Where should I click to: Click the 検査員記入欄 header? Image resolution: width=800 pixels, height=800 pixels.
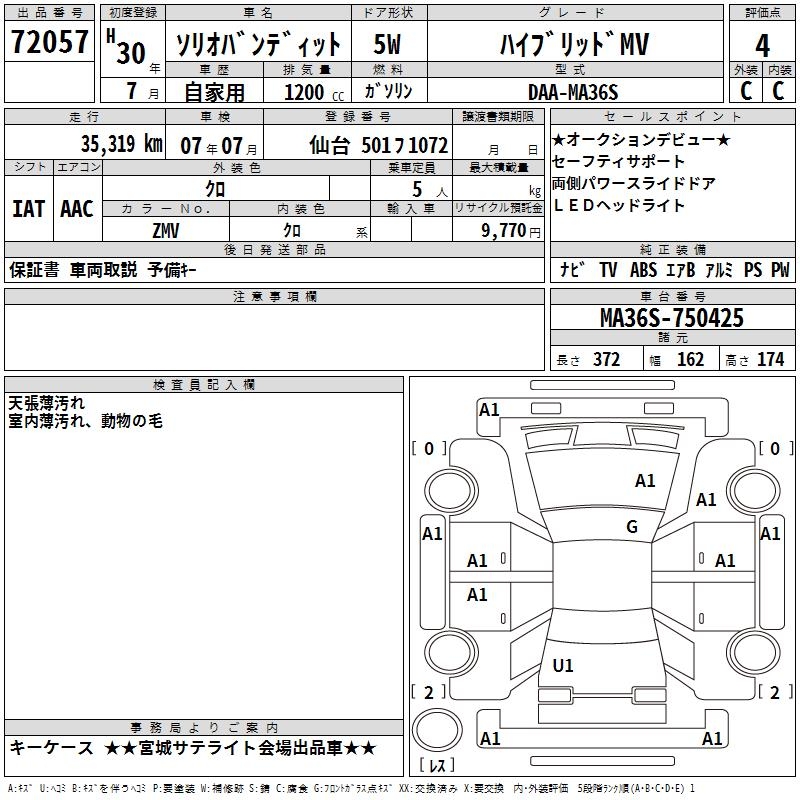point(204,385)
